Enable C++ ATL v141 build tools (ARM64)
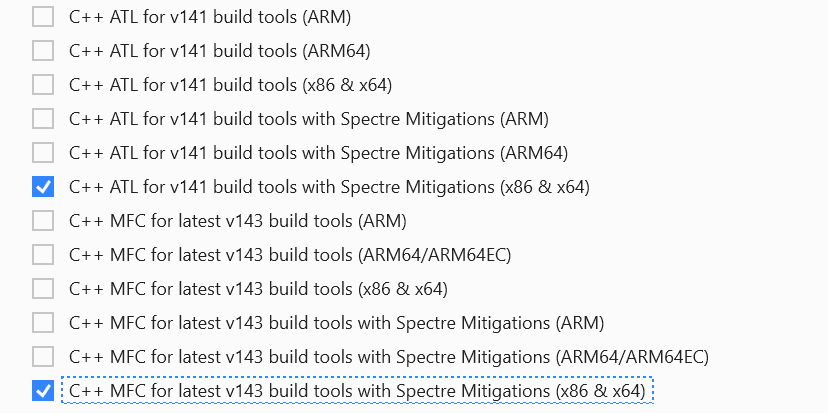This screenshot has height=413, width=828. (43, 51)
